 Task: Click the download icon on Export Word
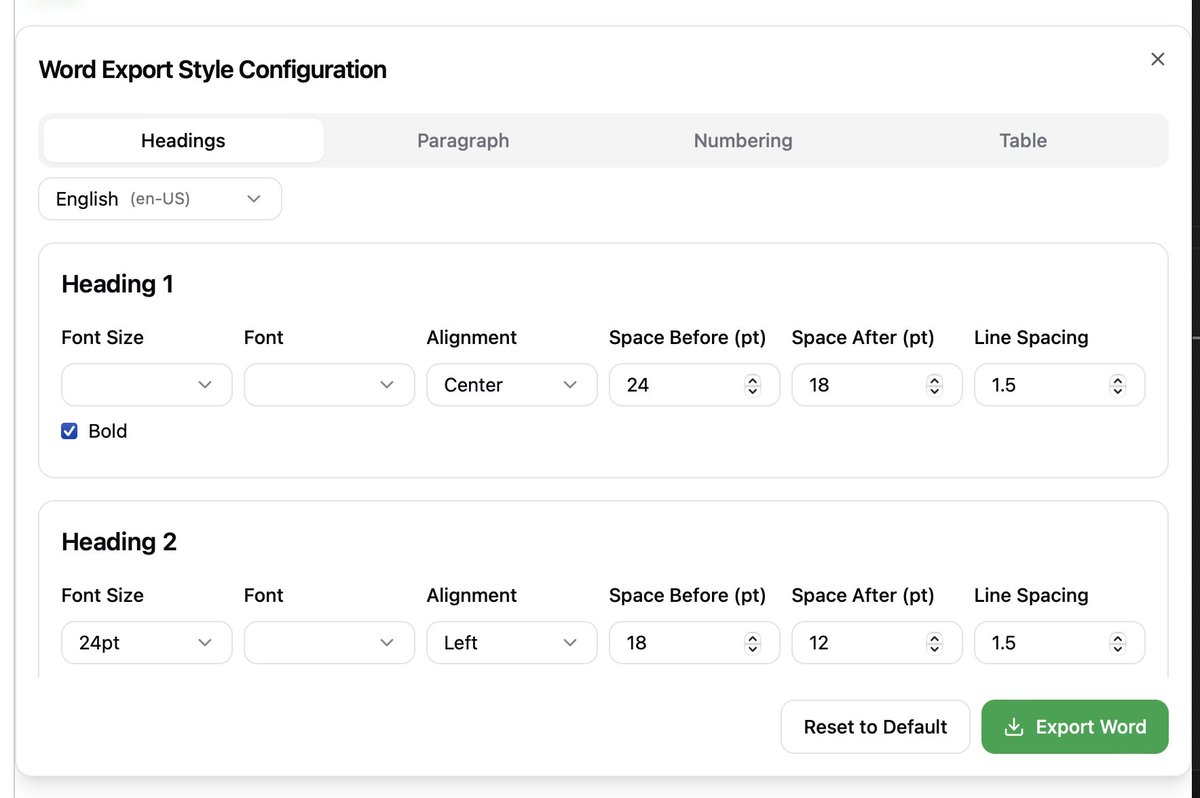[1014, 727]
